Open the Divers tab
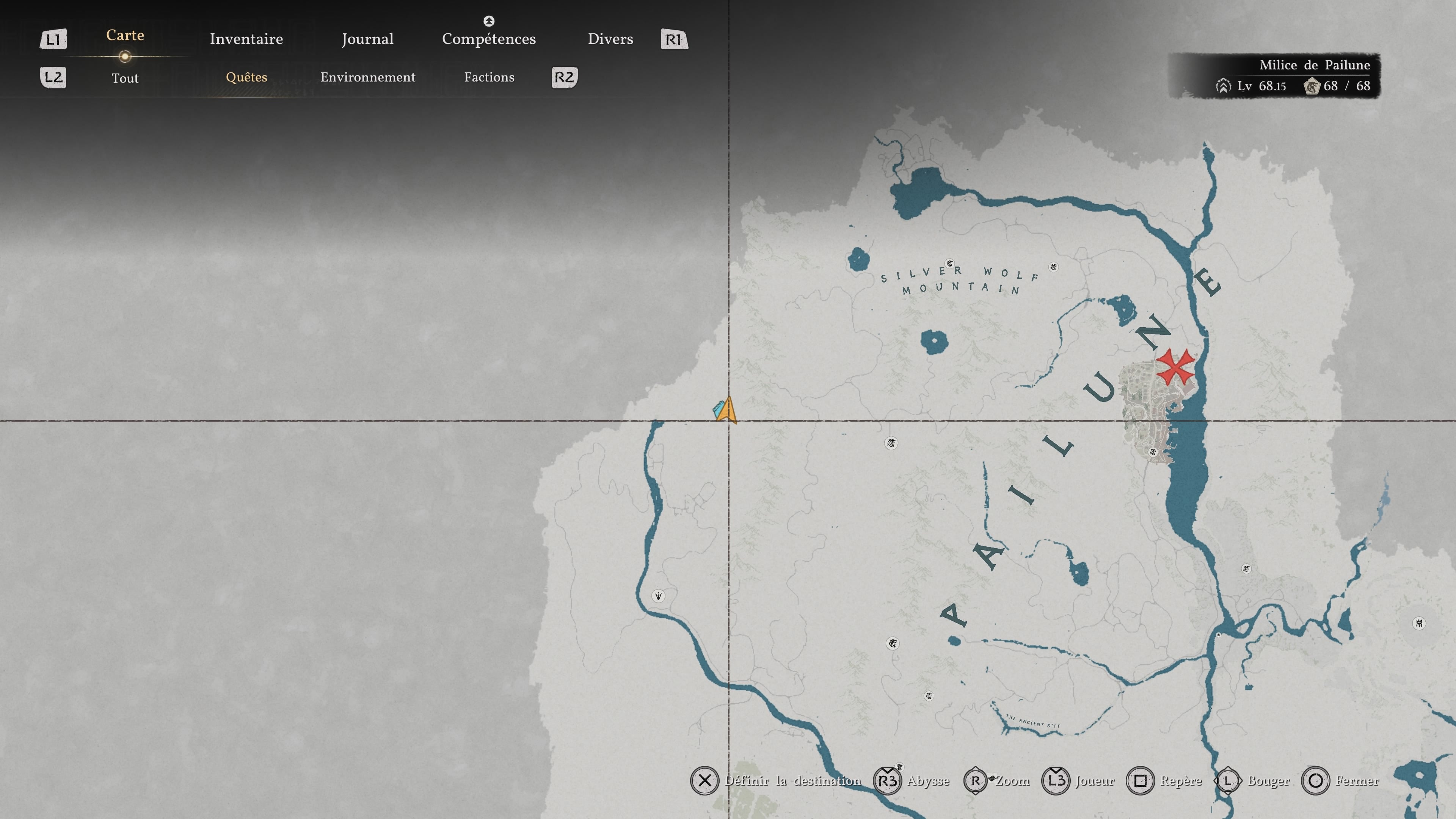The width and height of the screenshot is (1456, 819). 610,39
